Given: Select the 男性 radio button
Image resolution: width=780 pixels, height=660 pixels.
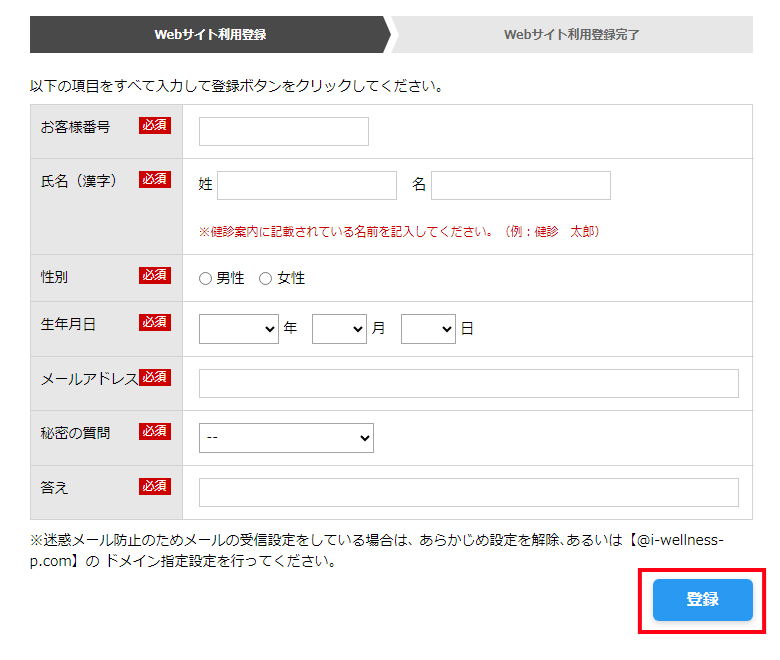Looking at the screenshot, I should pyautogui.click(x=205, y=279).
